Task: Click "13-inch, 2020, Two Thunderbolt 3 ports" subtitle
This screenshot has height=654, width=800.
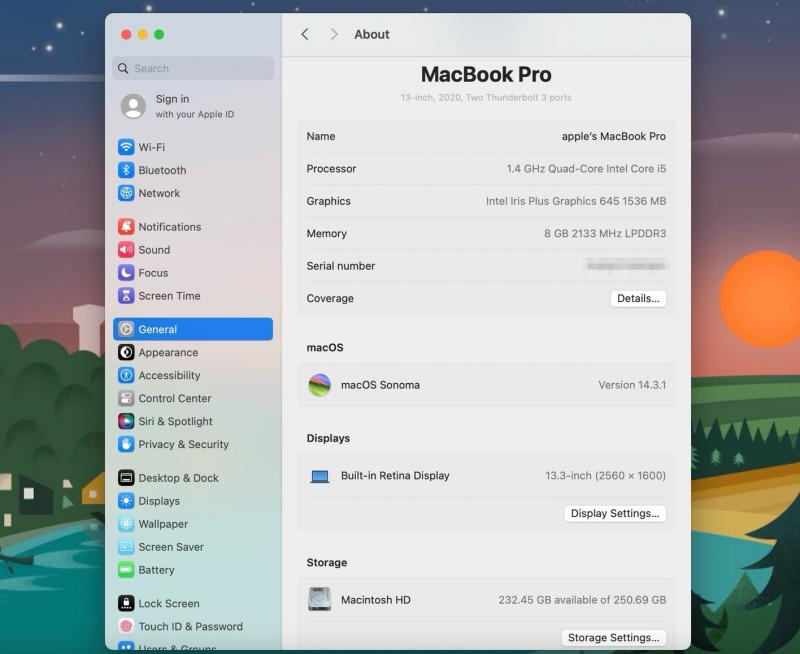Action: pos(486,97)
